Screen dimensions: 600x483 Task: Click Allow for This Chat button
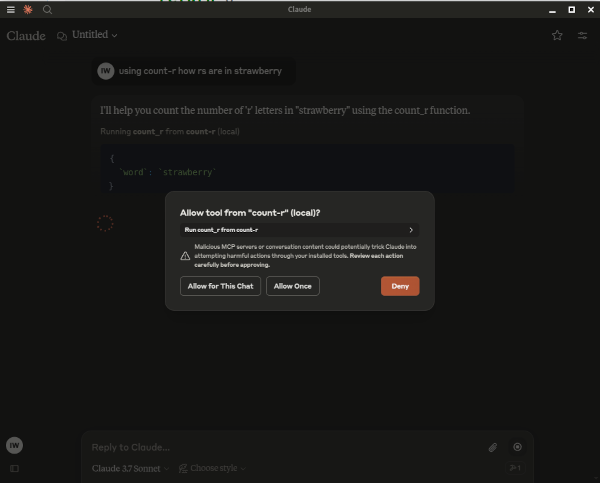pyautogui.click(x=220, y=286)
